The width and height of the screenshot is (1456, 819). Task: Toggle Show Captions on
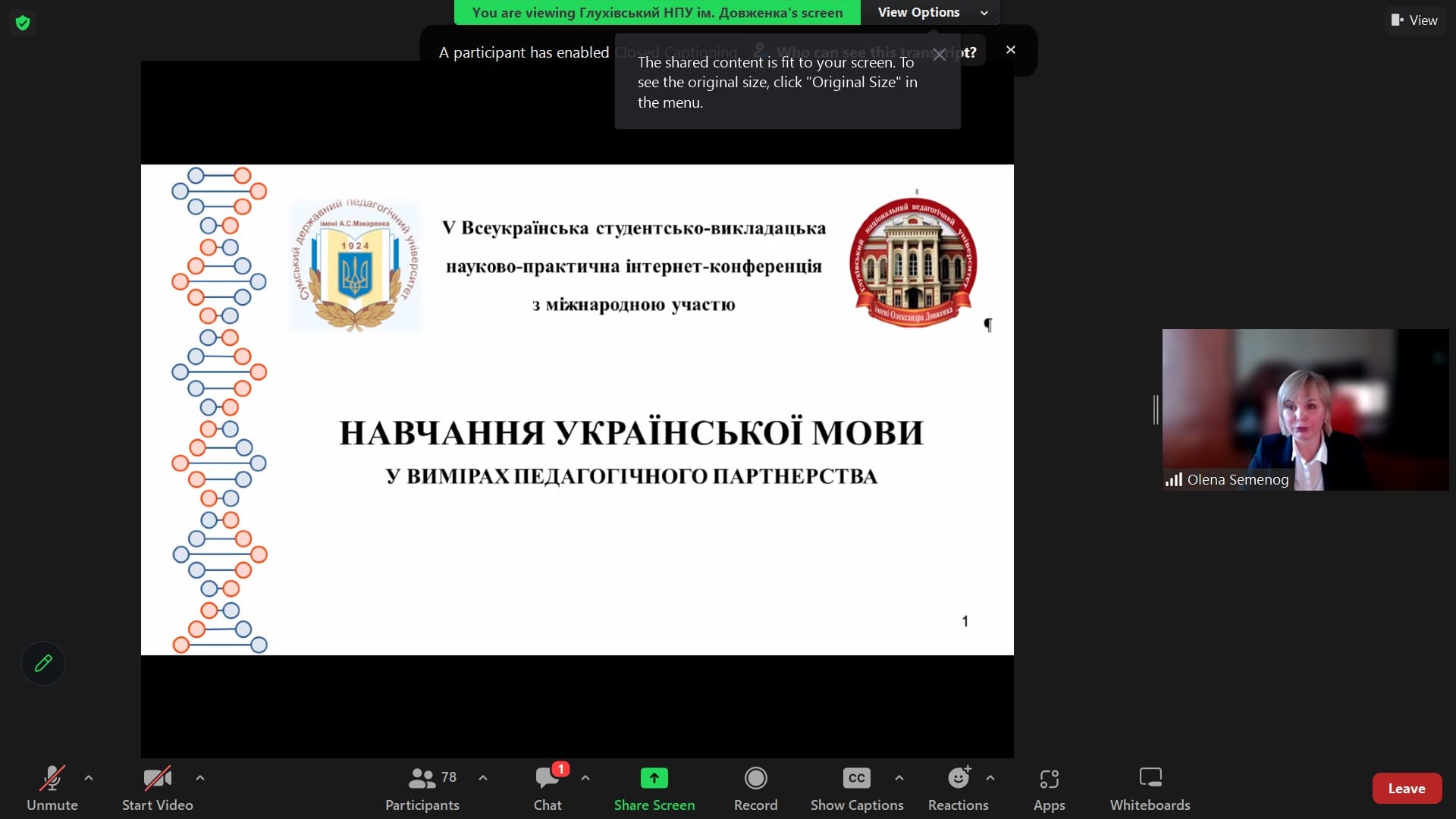click(x=856, y=788)
